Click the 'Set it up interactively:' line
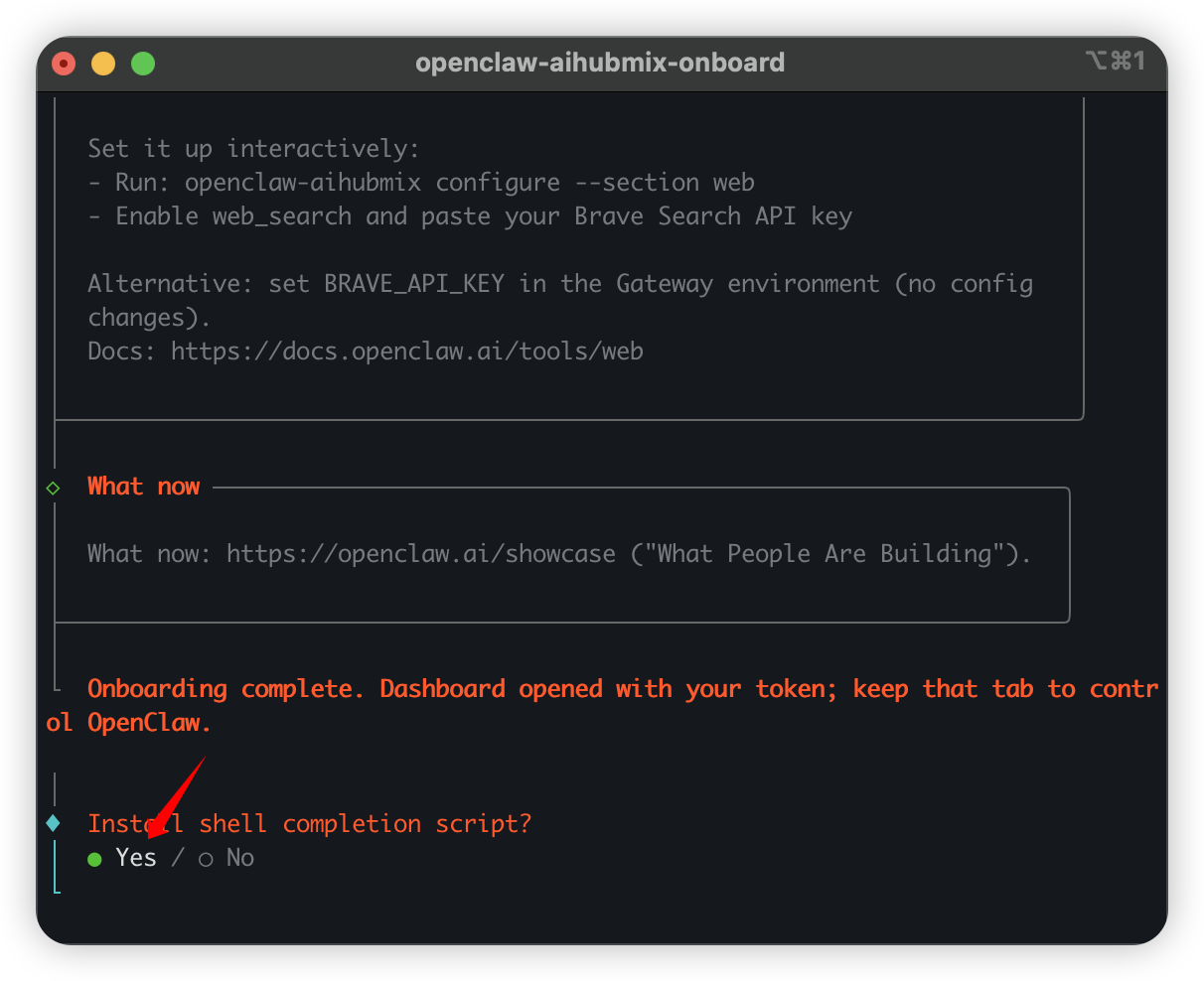The width and height of the screenshot is (1204, 981). pyautogui.click(x=254, y=149)
